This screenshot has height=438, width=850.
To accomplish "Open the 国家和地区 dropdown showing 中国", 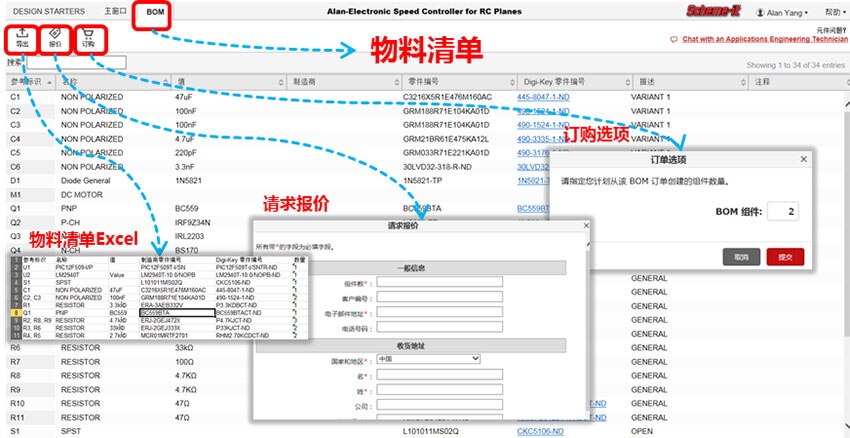I will (429, 359).
